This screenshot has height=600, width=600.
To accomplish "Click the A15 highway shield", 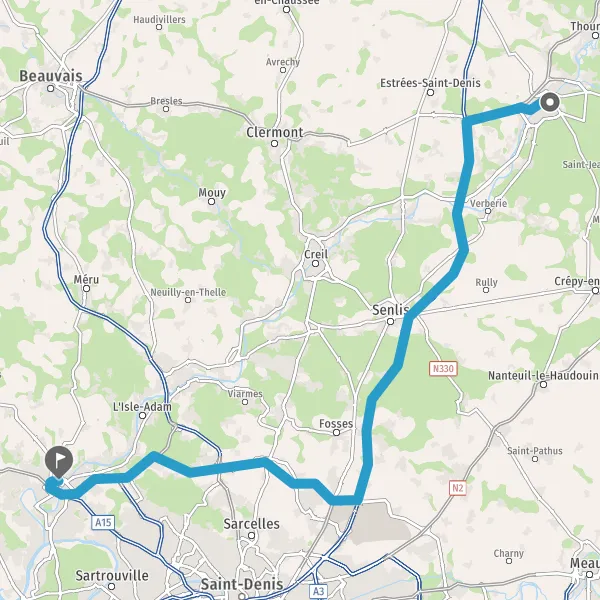I will (x=103, y=522).
